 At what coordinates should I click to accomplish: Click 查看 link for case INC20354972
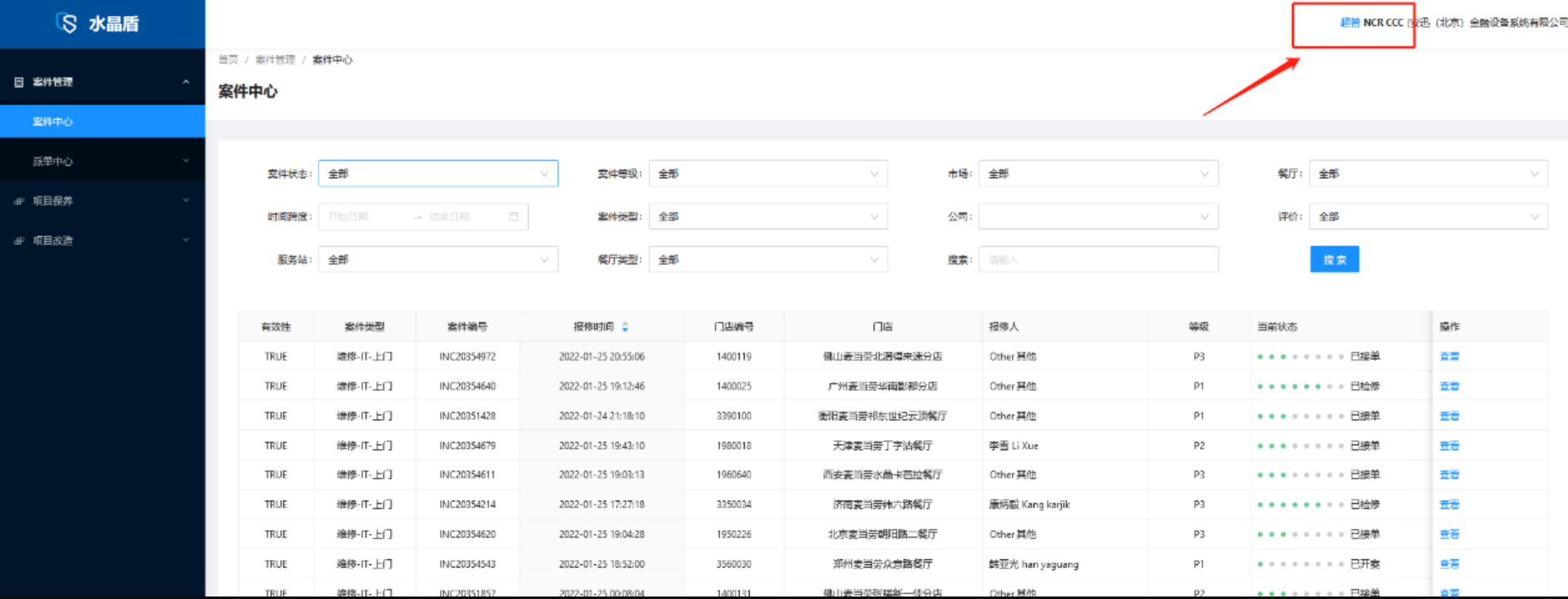(1449, 356)
